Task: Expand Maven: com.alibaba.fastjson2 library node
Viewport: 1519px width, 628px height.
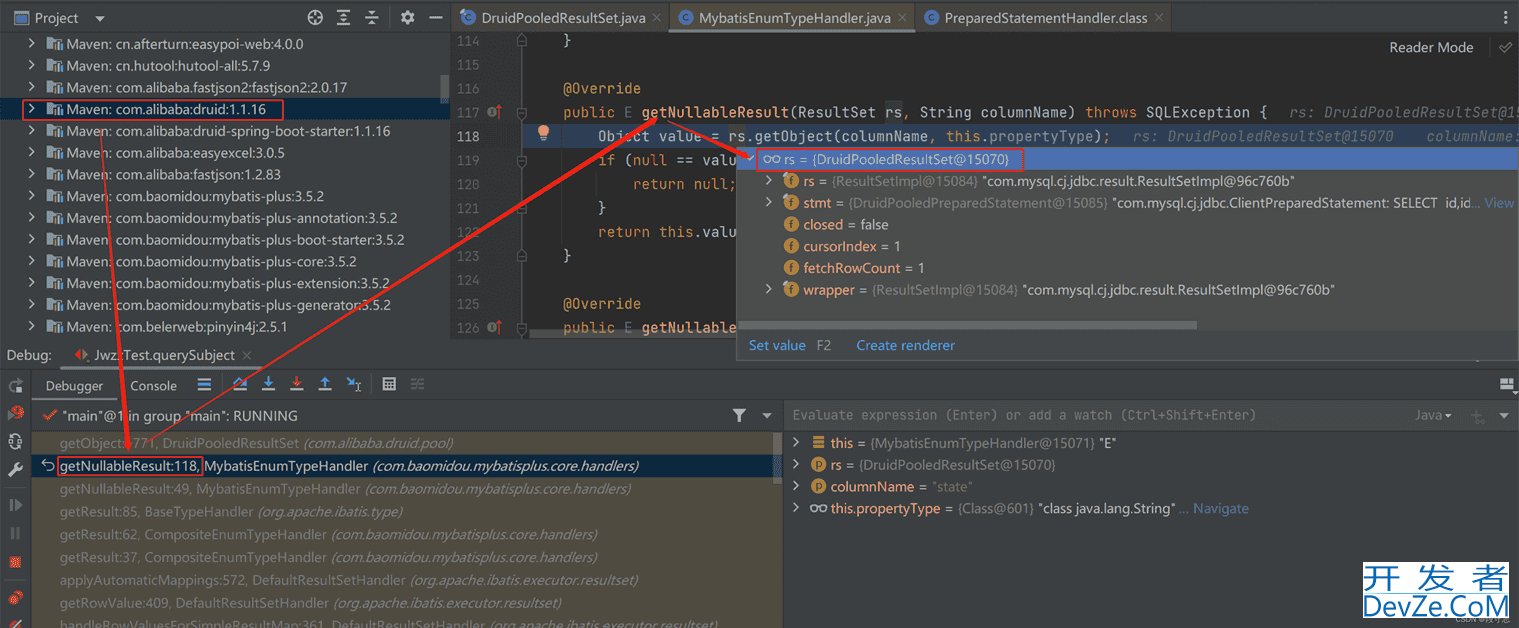Action: point(31,88)
